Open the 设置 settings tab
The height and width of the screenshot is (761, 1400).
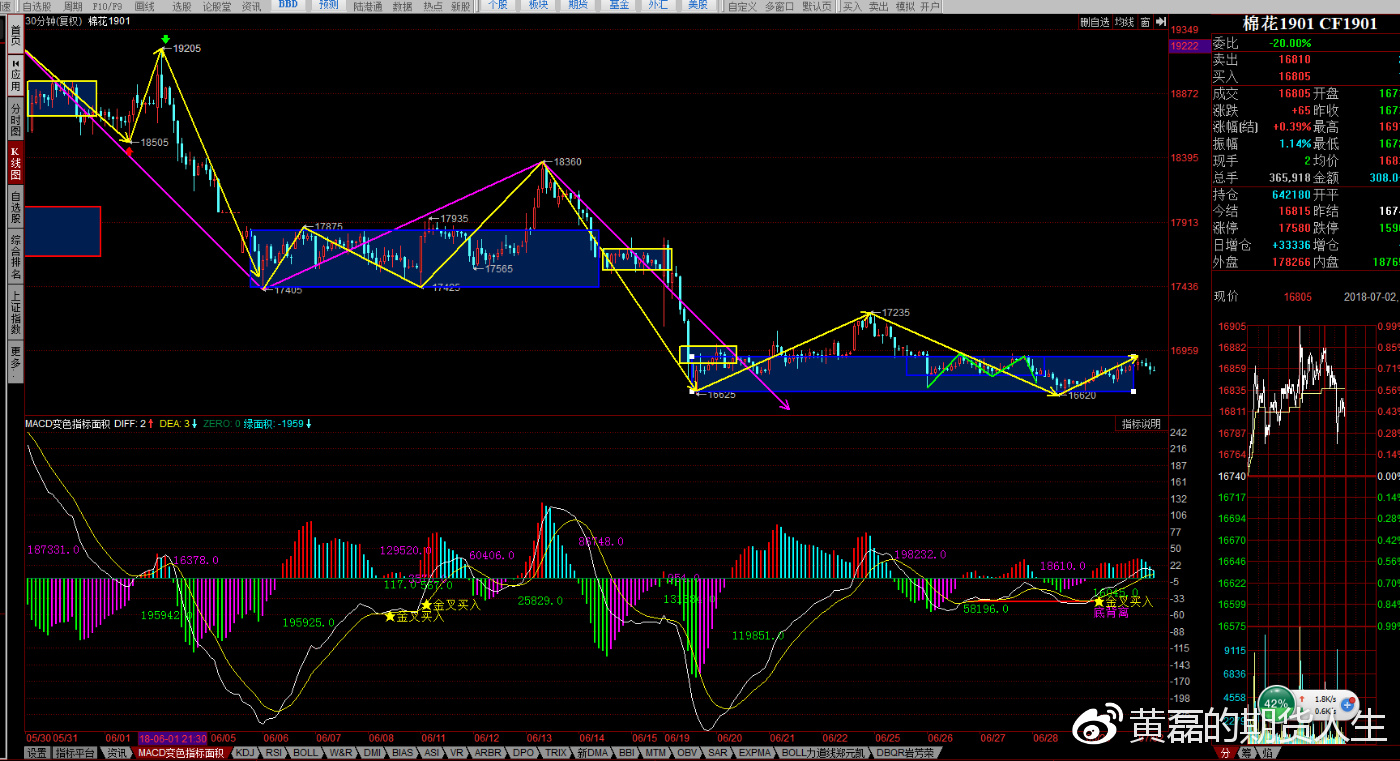37,753
